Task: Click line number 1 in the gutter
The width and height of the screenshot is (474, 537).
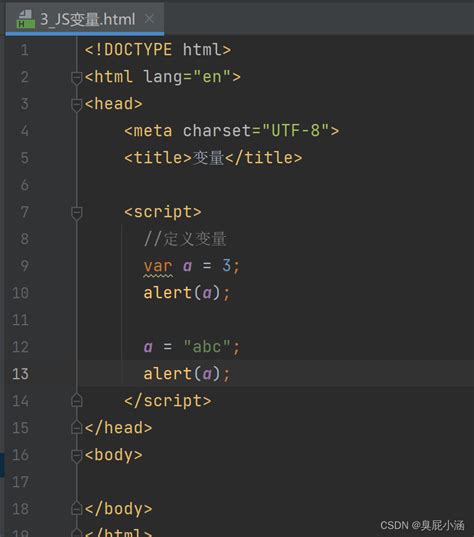Action: coord(24,50)
